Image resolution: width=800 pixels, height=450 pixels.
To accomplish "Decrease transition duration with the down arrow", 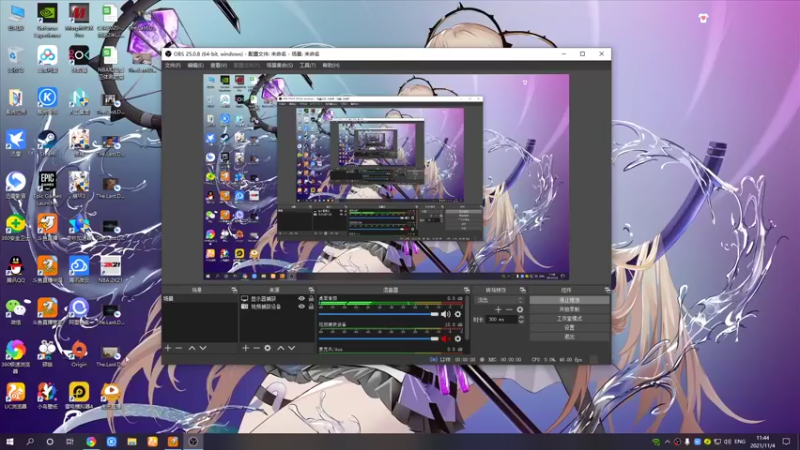I will pyautogui.click(x=521, y=321).
